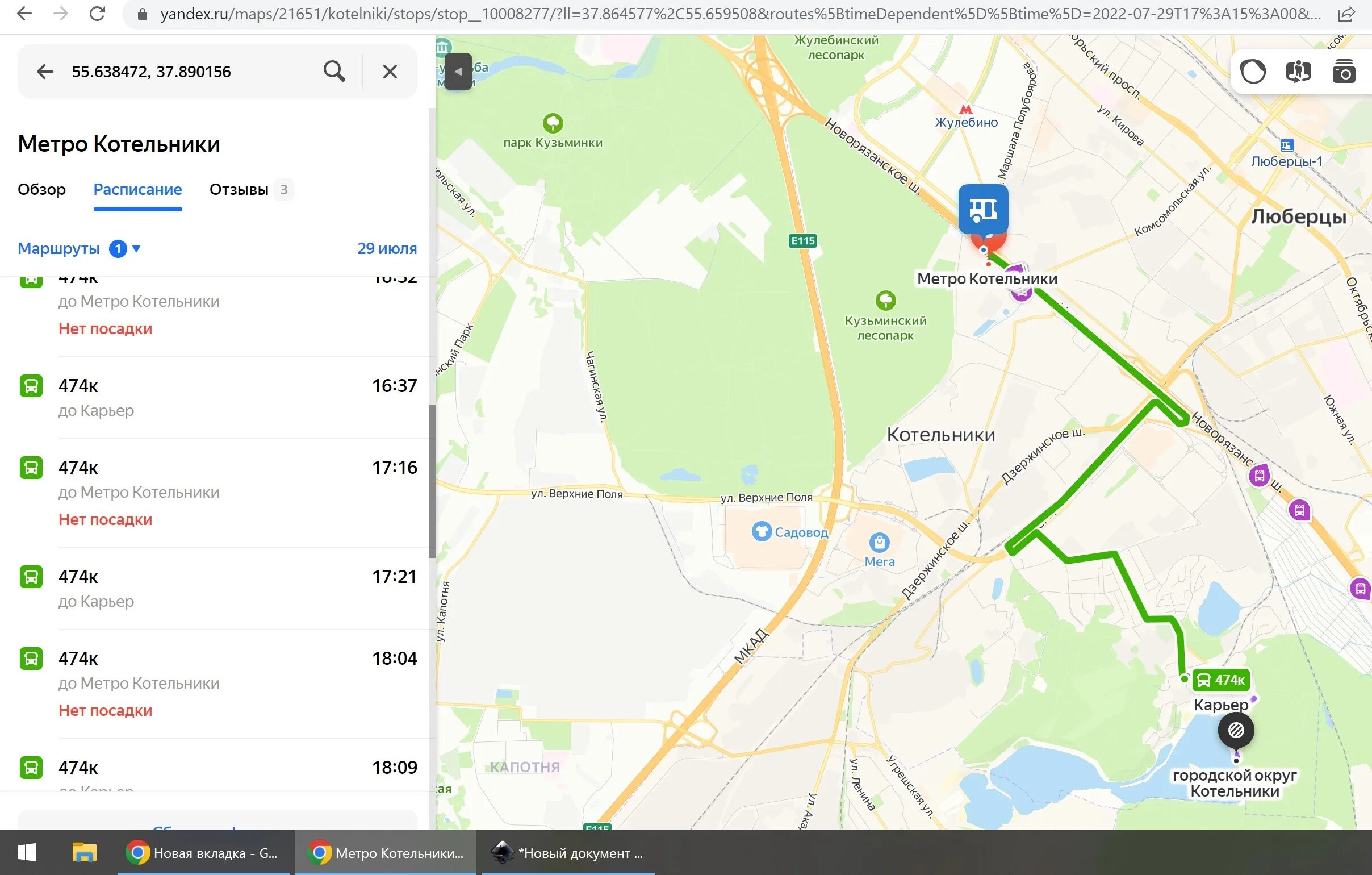1372x875 pixels.
Task: Click the schedule list scrollbar
Action: (x=432, y=481)
